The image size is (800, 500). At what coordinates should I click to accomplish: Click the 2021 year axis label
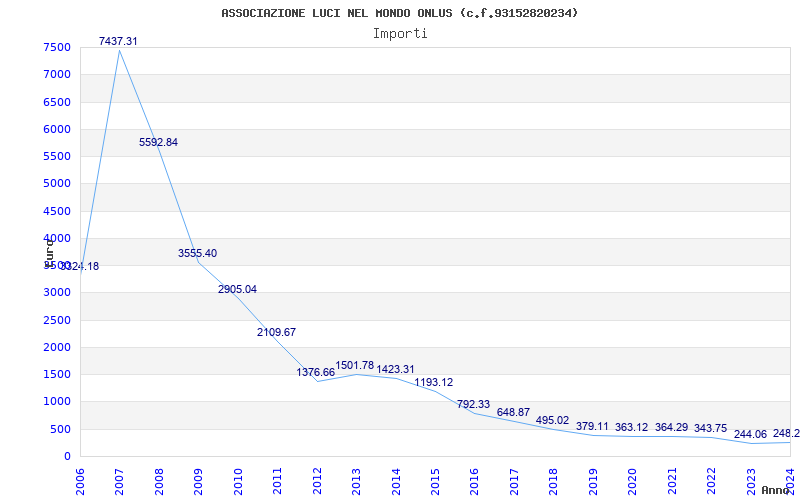coord(672,481)
